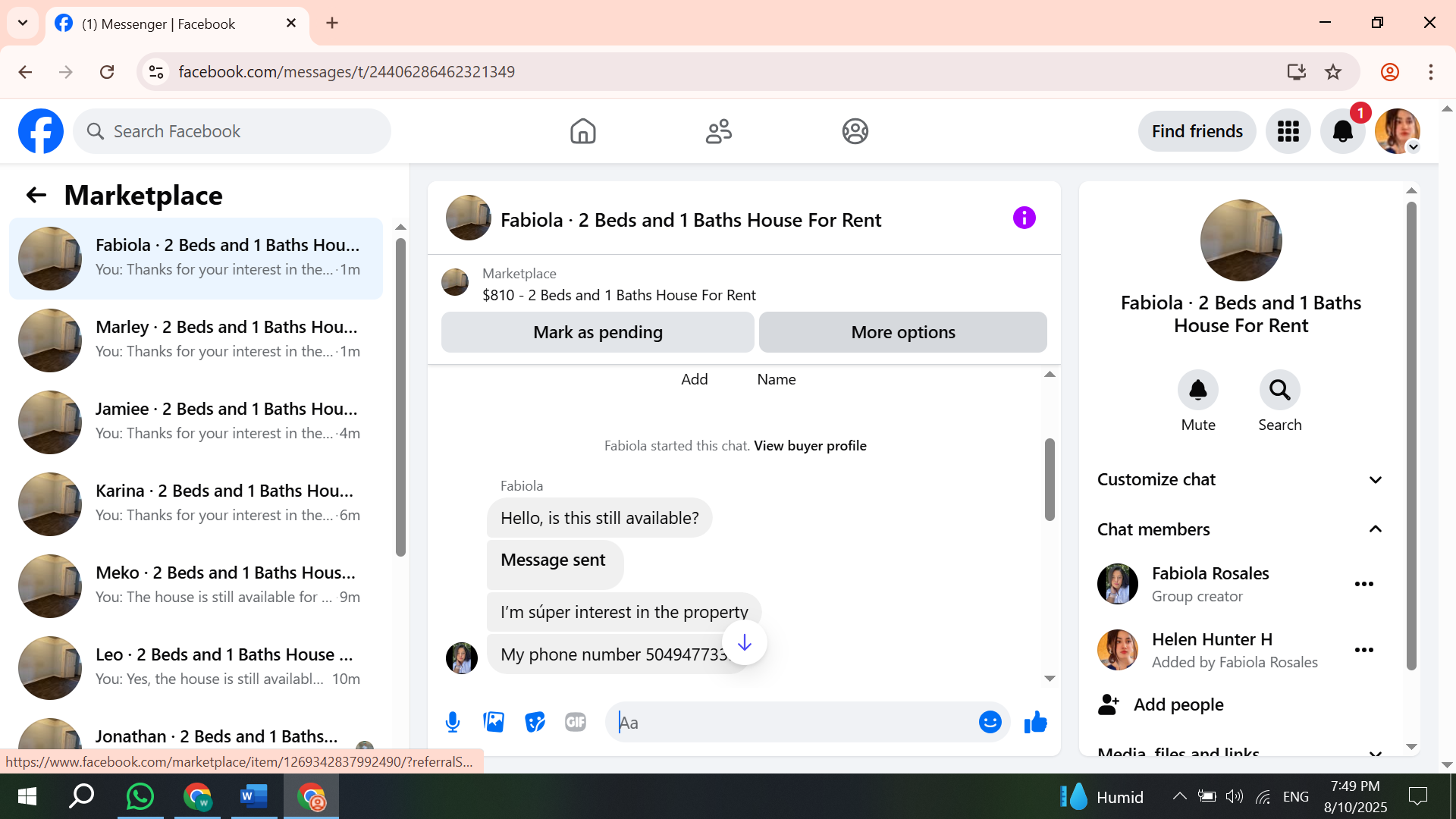The image size is (1456, 819).
Task: Send a thumbs-up like
Action: 1035,722
